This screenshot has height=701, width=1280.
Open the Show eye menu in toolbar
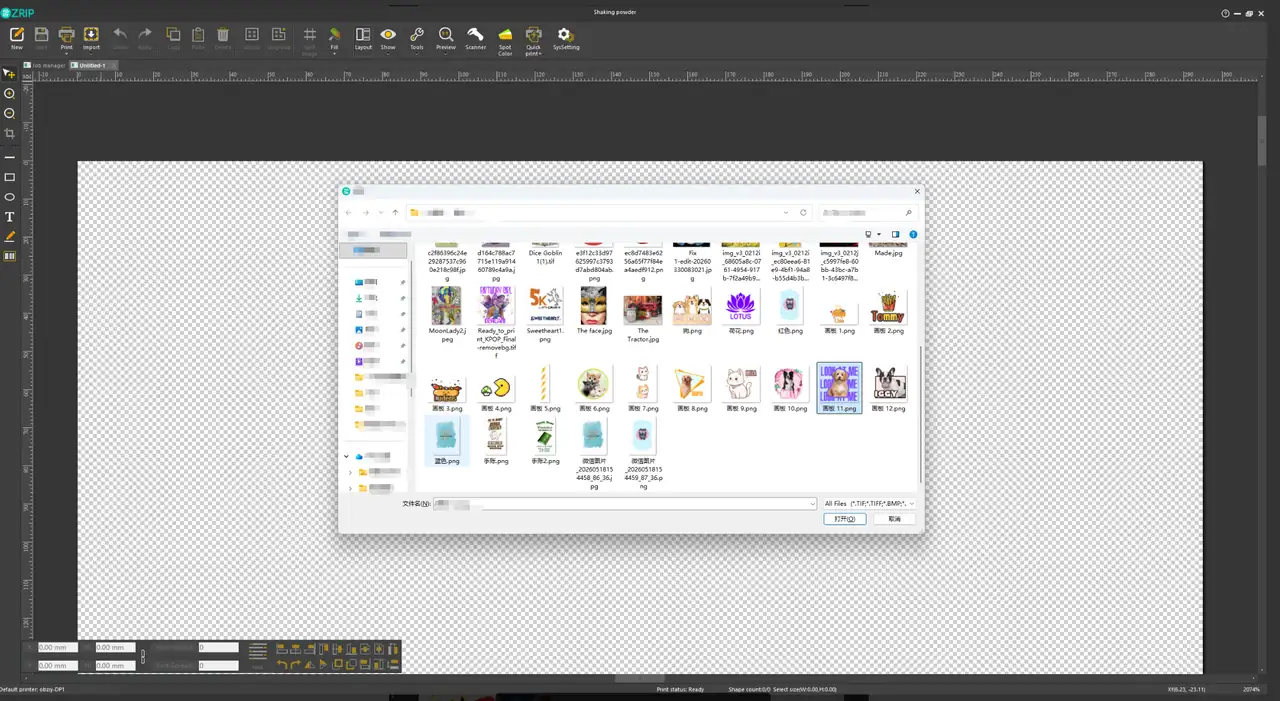[x=388, y=38]
